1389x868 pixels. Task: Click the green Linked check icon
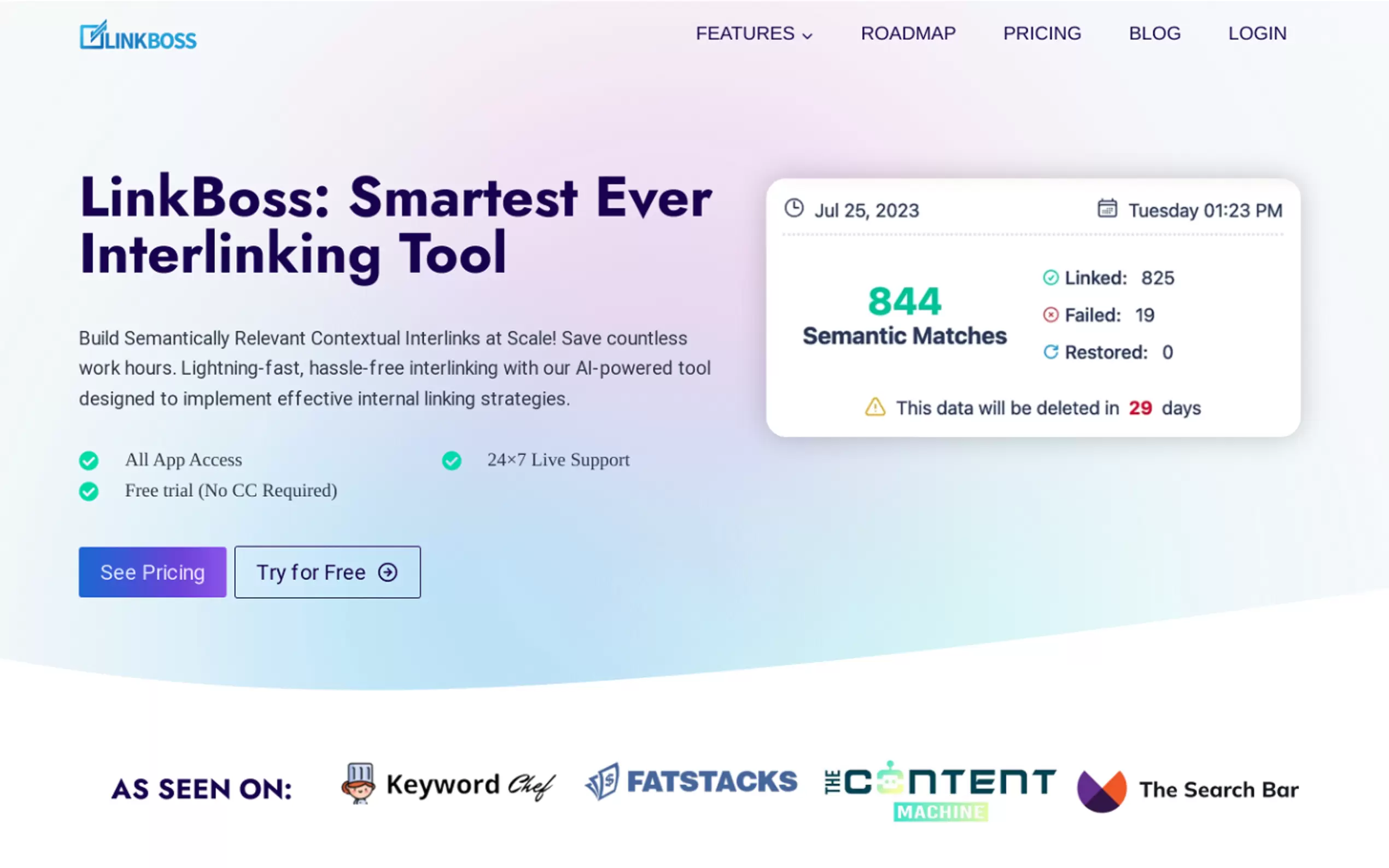click(x=1050, y=278)
